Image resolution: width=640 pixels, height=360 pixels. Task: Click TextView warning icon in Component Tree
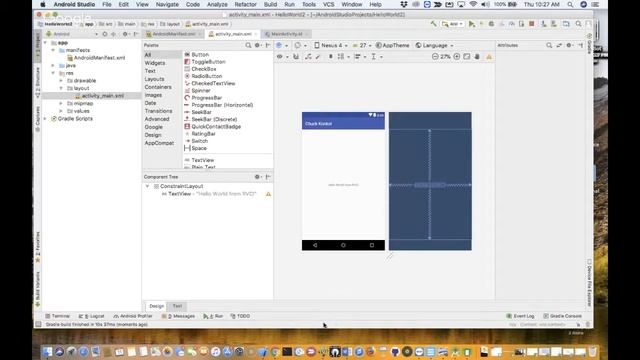(268, 194)
